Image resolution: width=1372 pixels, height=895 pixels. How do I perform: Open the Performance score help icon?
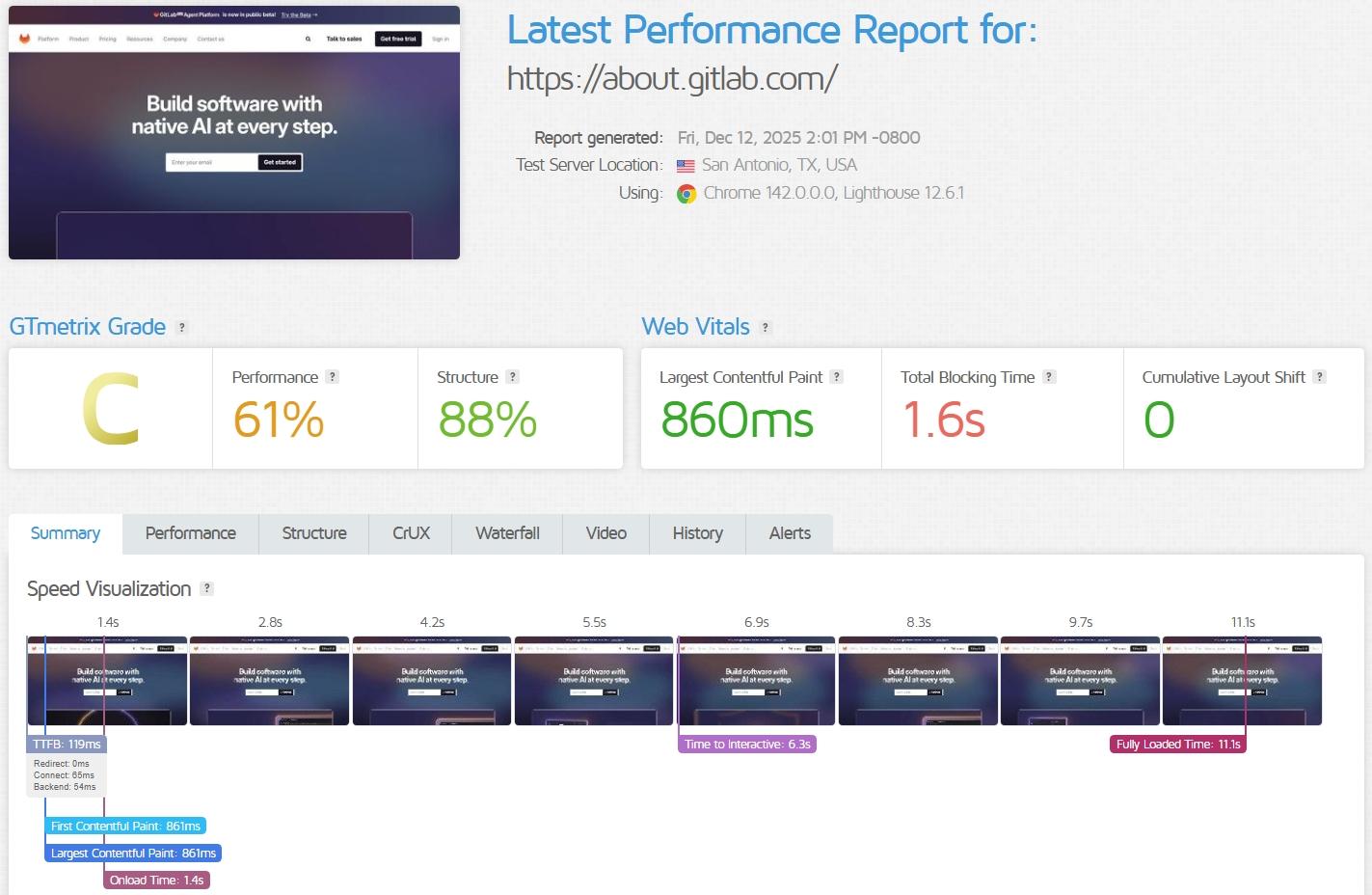(333, 377)
